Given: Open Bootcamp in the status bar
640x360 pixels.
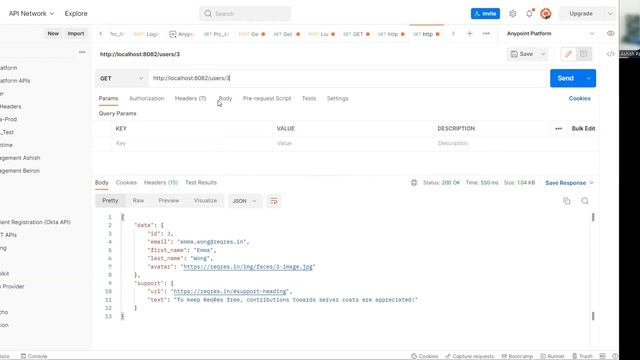Looking at the screenshot, I should click(x=517, y=356).
